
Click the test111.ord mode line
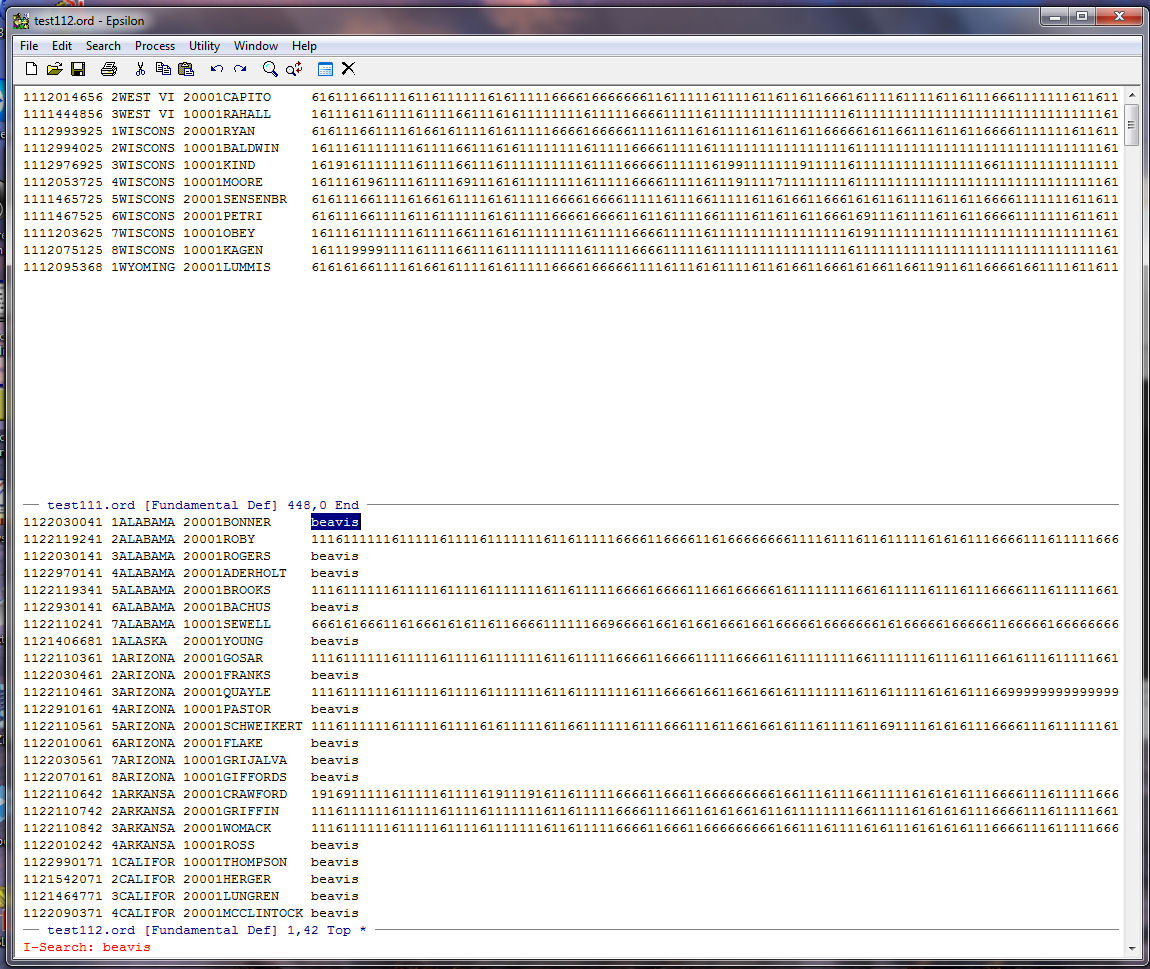(x=200, y=506)
